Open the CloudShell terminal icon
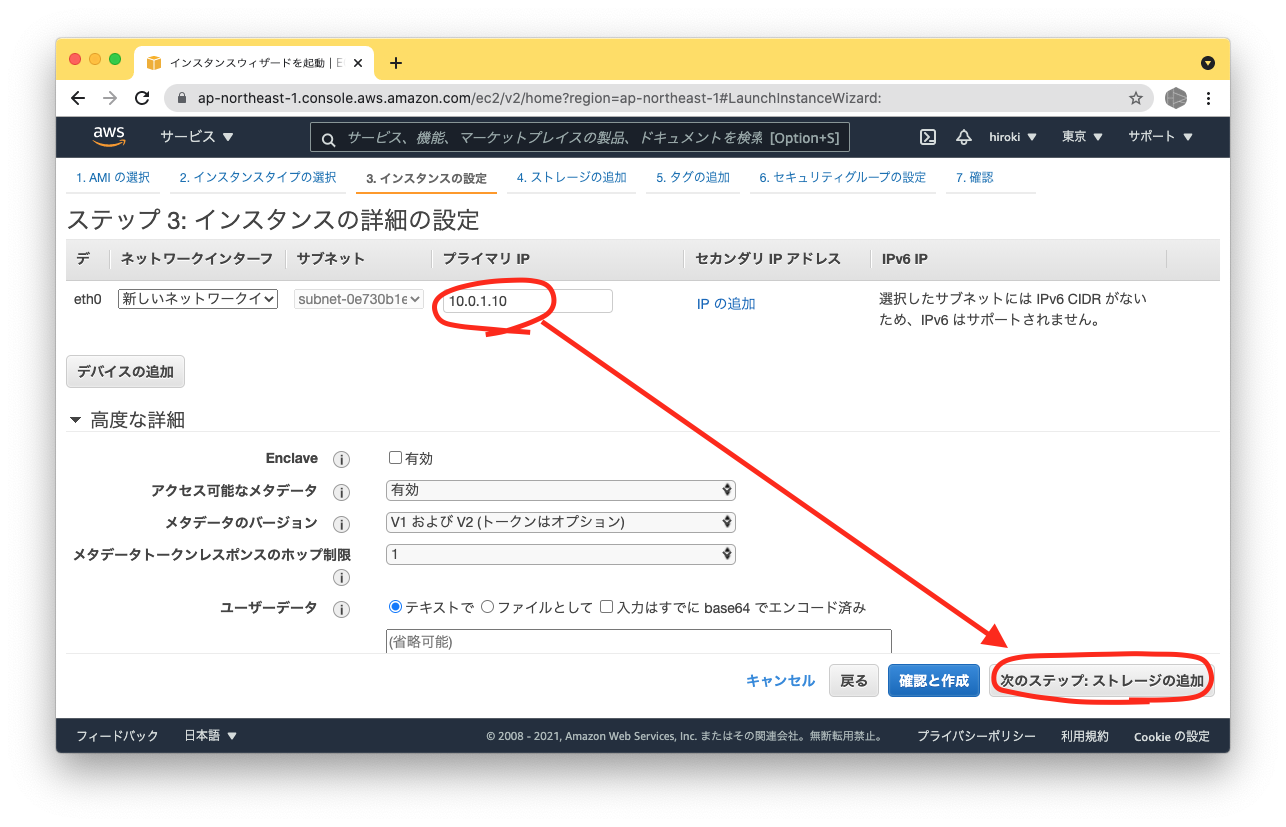 [x=927, y=136]
